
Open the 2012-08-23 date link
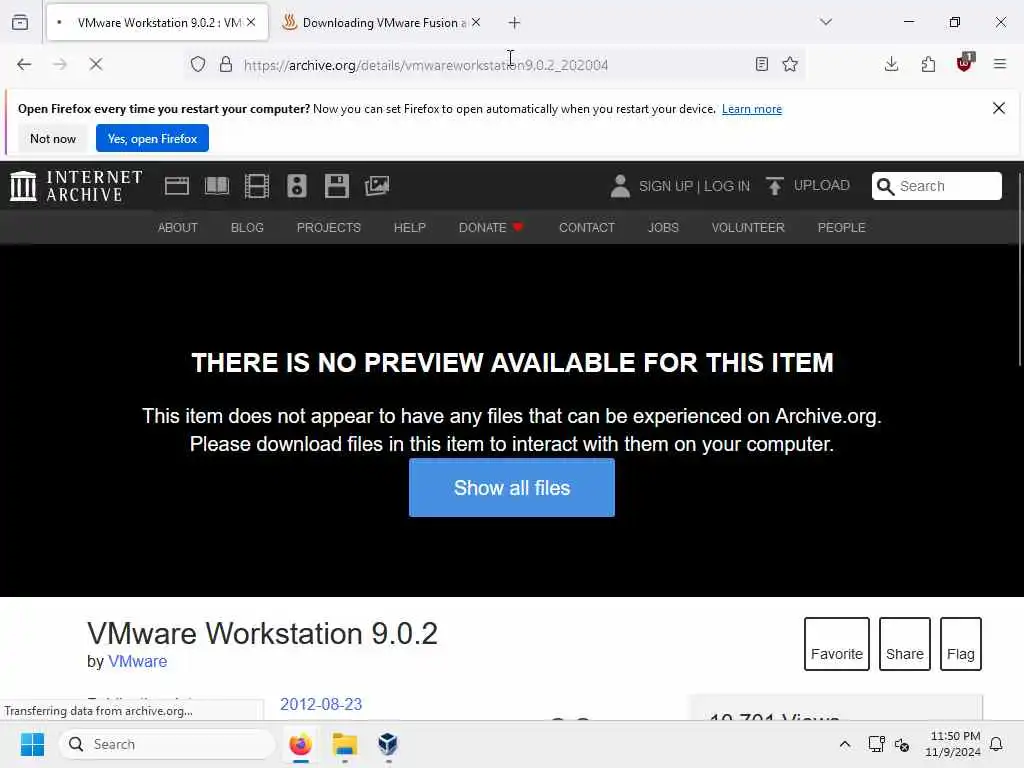click(x=321, y=704)
